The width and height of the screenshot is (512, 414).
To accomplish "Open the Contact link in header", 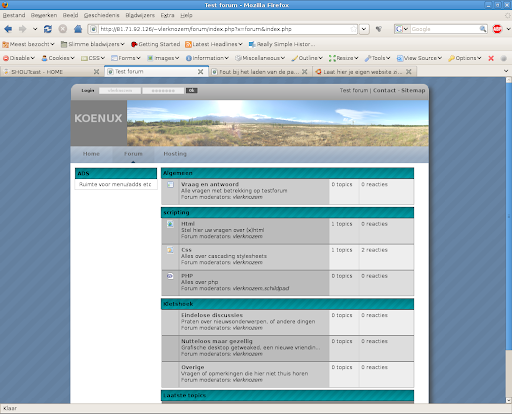I will coord(384,90).
